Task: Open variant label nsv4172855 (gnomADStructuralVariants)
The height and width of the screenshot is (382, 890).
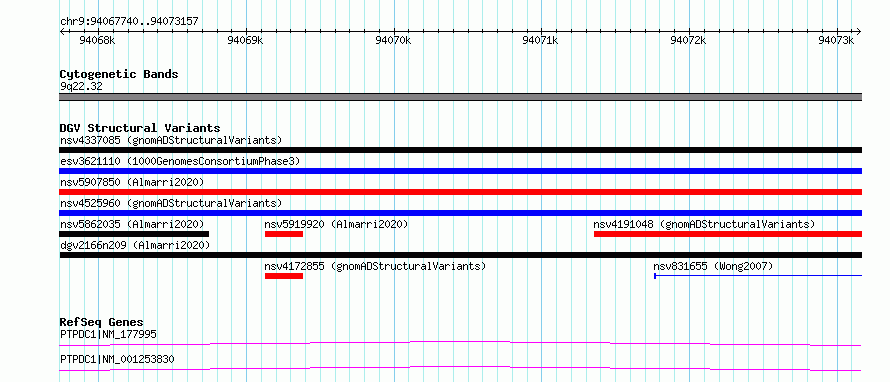Action: click(x=375, y=266)
